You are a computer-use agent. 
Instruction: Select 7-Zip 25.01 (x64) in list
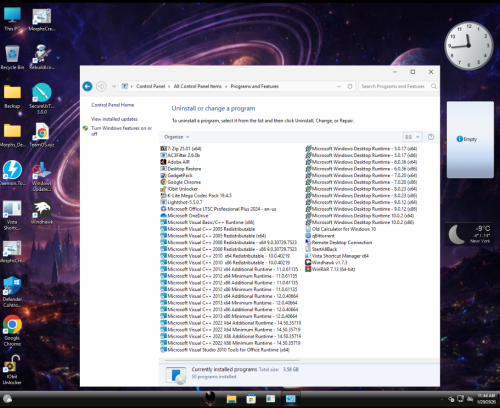181,149
